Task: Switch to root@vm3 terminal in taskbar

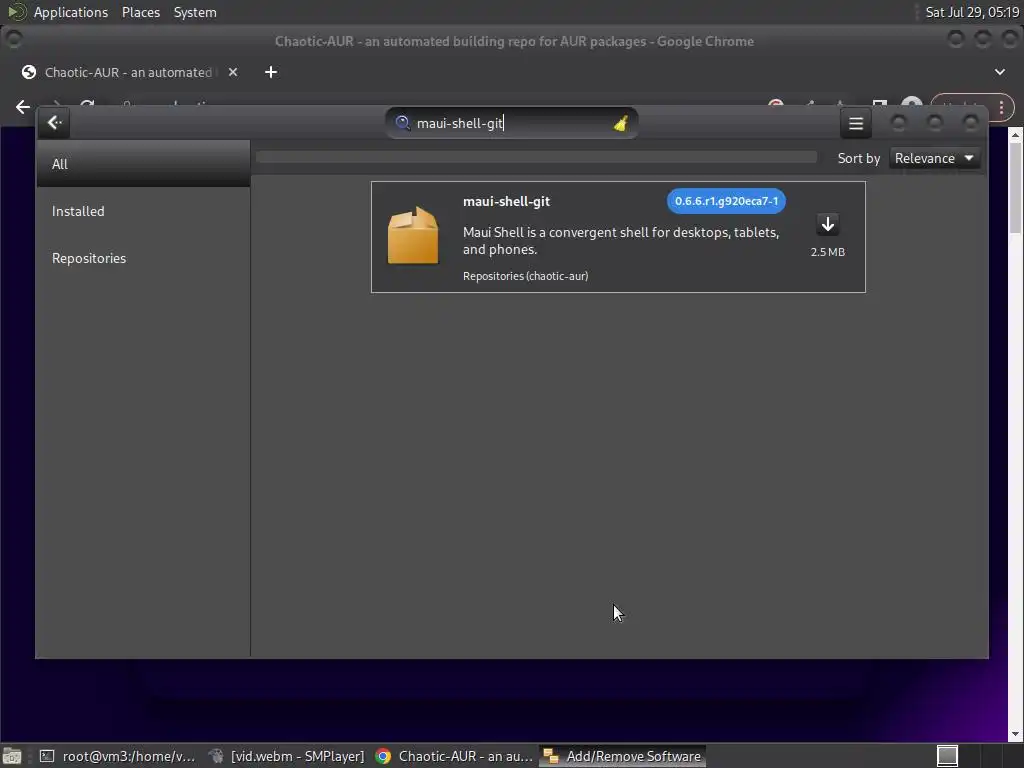Action: tap(118, 756)
